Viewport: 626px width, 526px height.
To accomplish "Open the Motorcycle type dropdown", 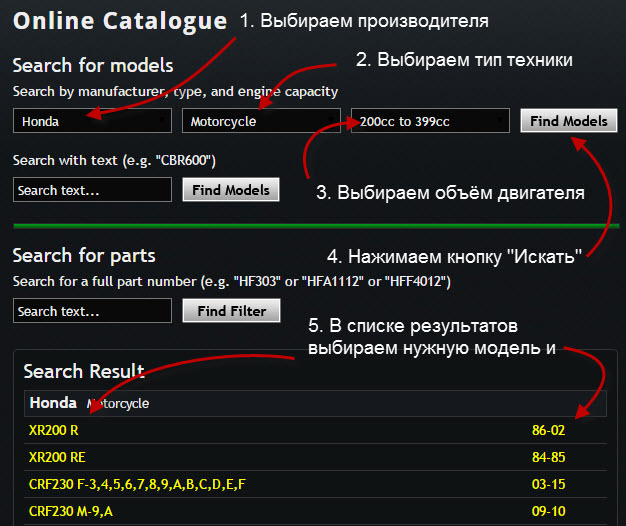I will [x=261, y=121].
